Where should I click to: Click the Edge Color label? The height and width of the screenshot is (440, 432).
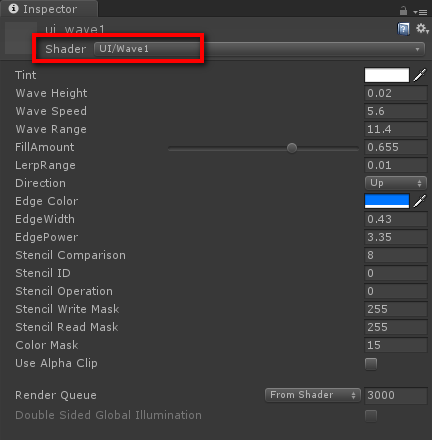(x=47, y=201)
